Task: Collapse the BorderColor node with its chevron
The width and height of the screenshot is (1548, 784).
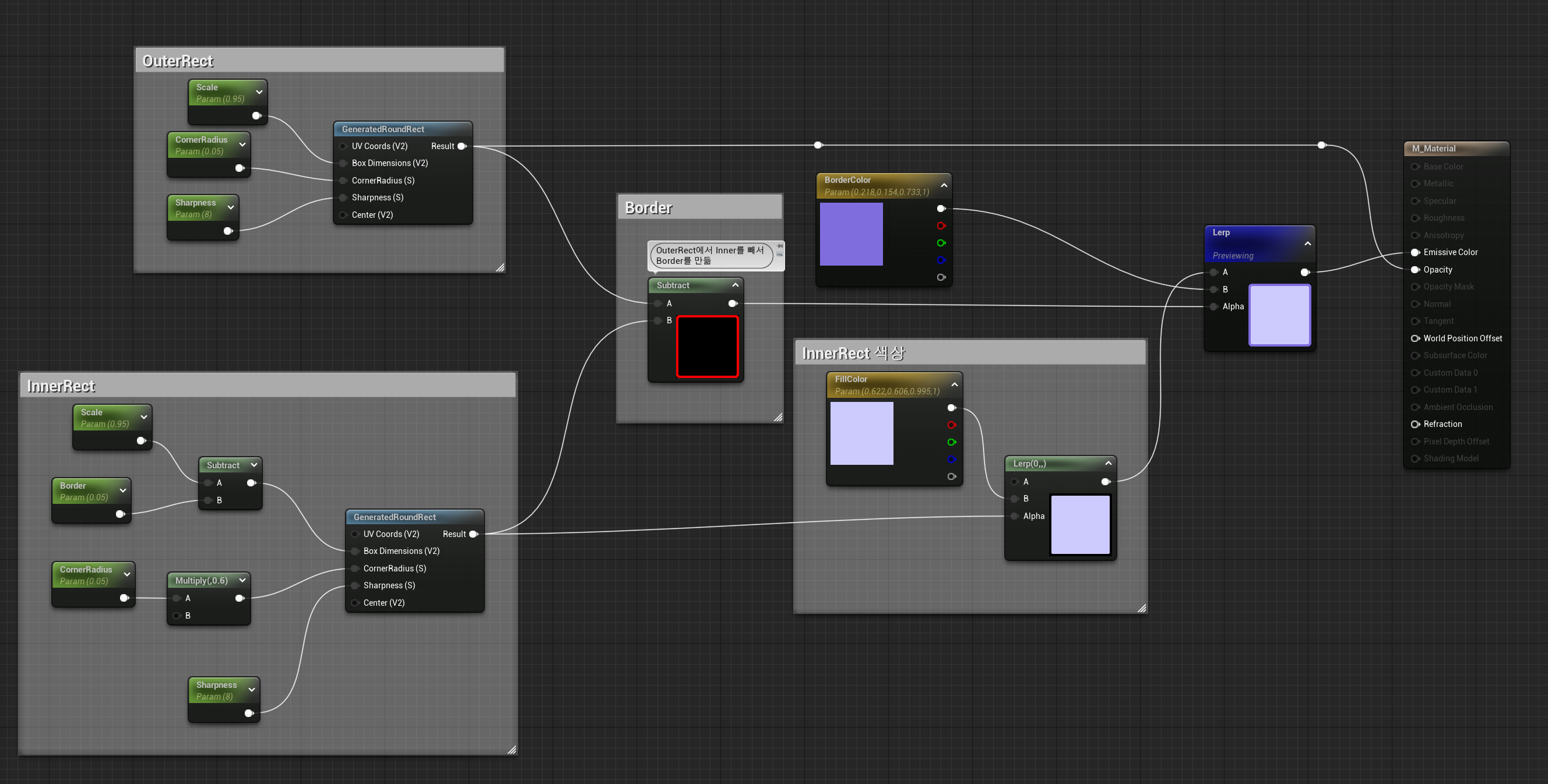Action: coord(944,186)
